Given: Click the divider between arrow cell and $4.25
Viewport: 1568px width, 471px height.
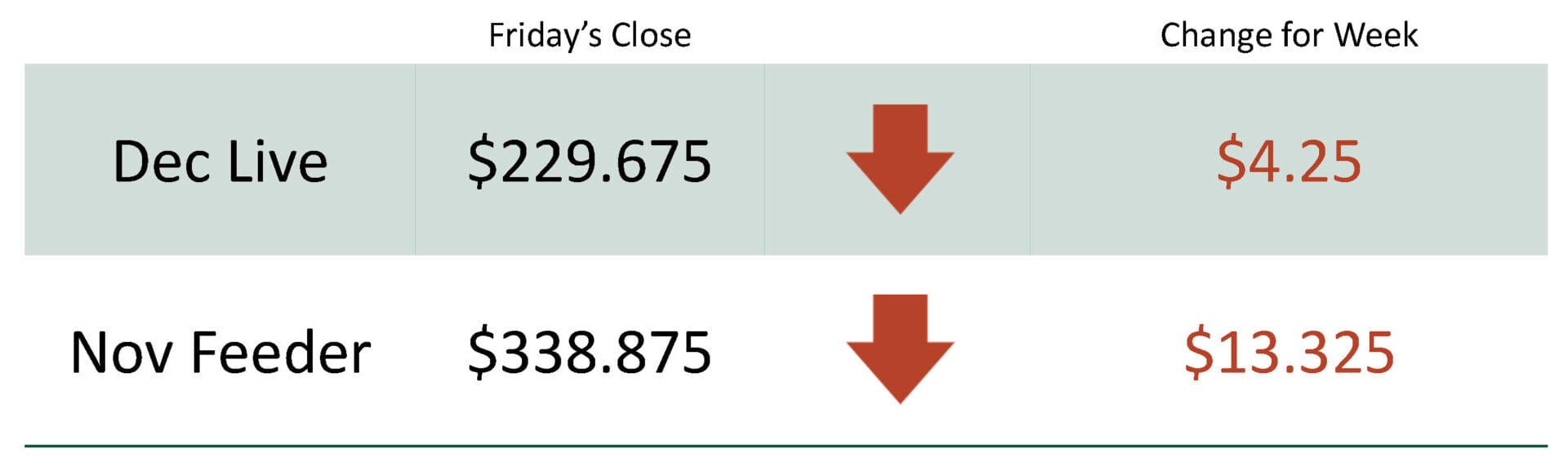Looking at the screenshot, I should coord(1030,159).
